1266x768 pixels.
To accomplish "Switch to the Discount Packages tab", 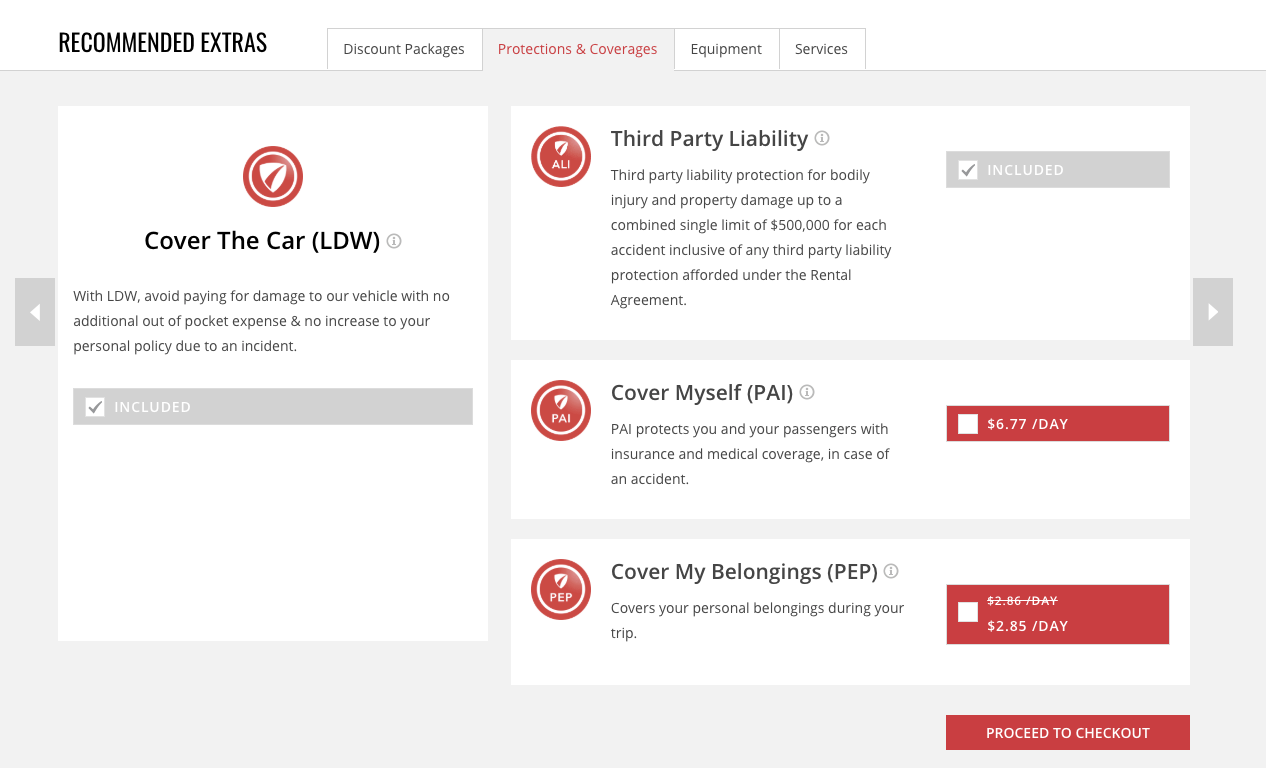I will click(404, 49).
